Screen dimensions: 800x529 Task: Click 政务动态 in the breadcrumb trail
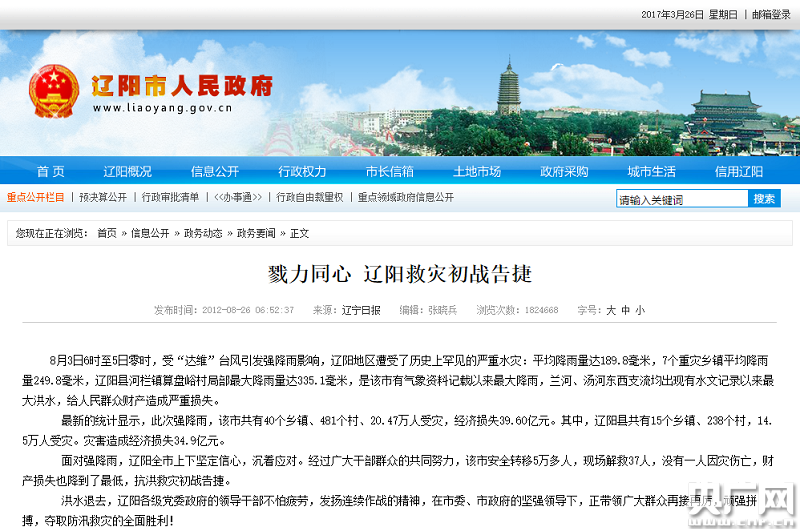203,233
